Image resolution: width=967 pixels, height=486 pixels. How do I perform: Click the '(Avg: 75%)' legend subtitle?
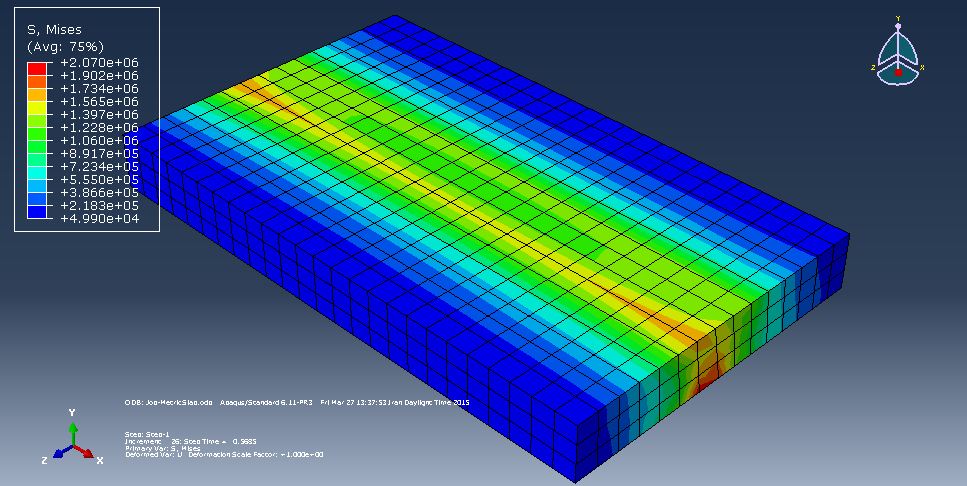[65, 47]
